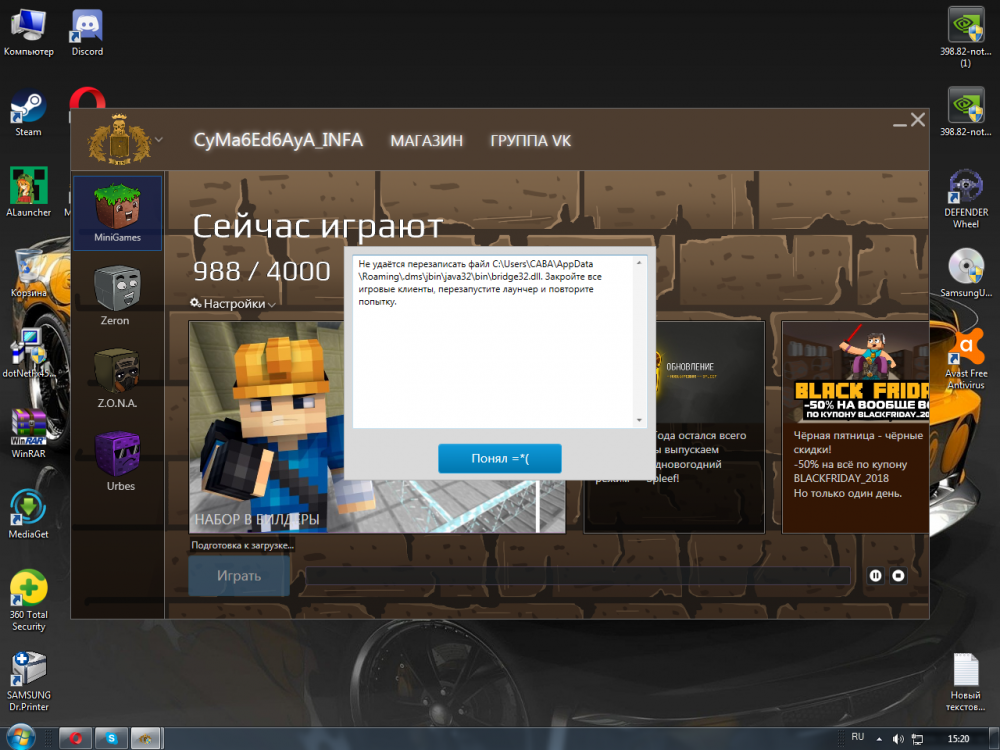Launch Steam from the desktop
This screenshot has height=750, width=1000.
pos(28,110)
